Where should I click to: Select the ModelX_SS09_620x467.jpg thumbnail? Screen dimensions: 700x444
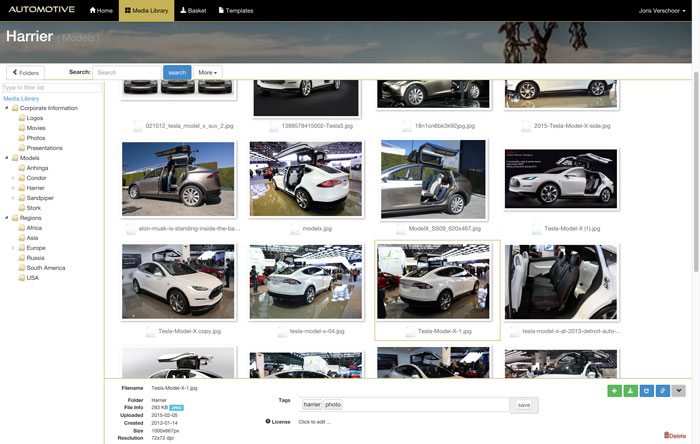point(433,179)
